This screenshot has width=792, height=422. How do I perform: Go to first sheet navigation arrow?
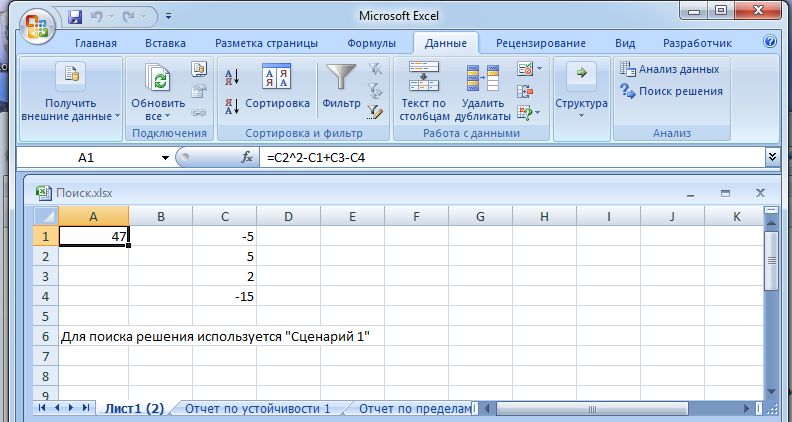42,407
